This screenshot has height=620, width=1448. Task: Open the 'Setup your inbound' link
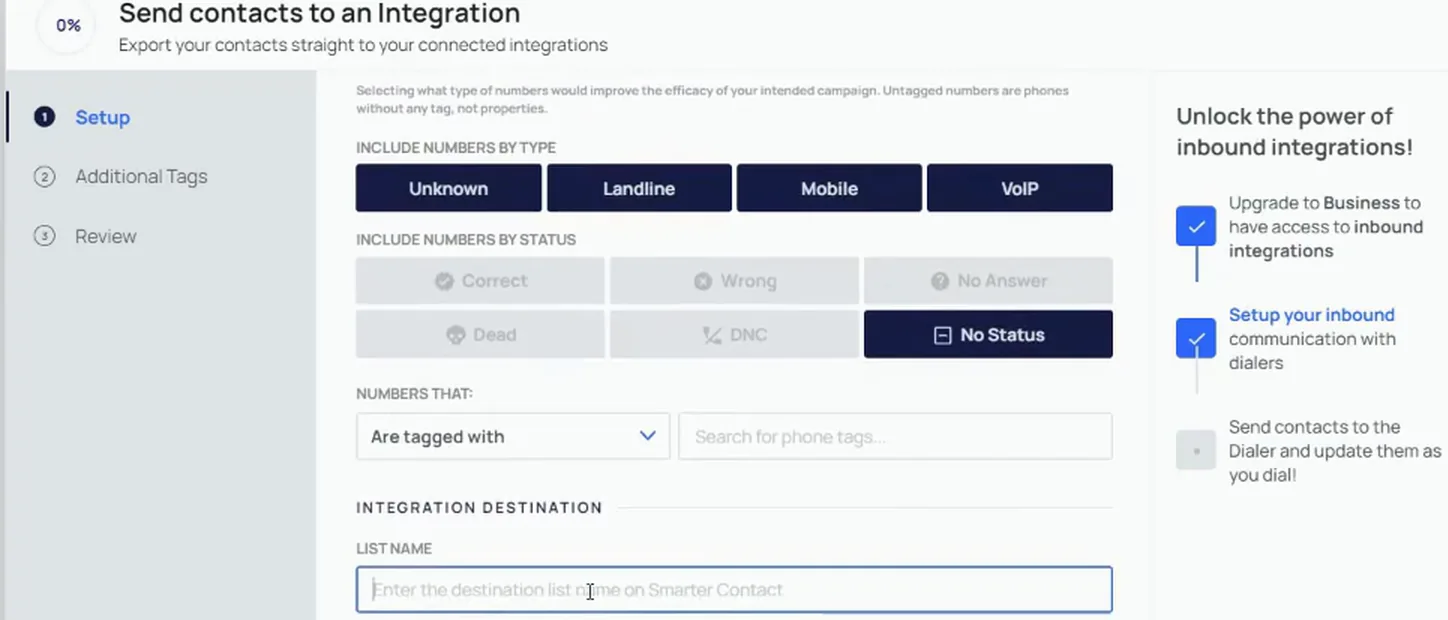(1311, 314)
